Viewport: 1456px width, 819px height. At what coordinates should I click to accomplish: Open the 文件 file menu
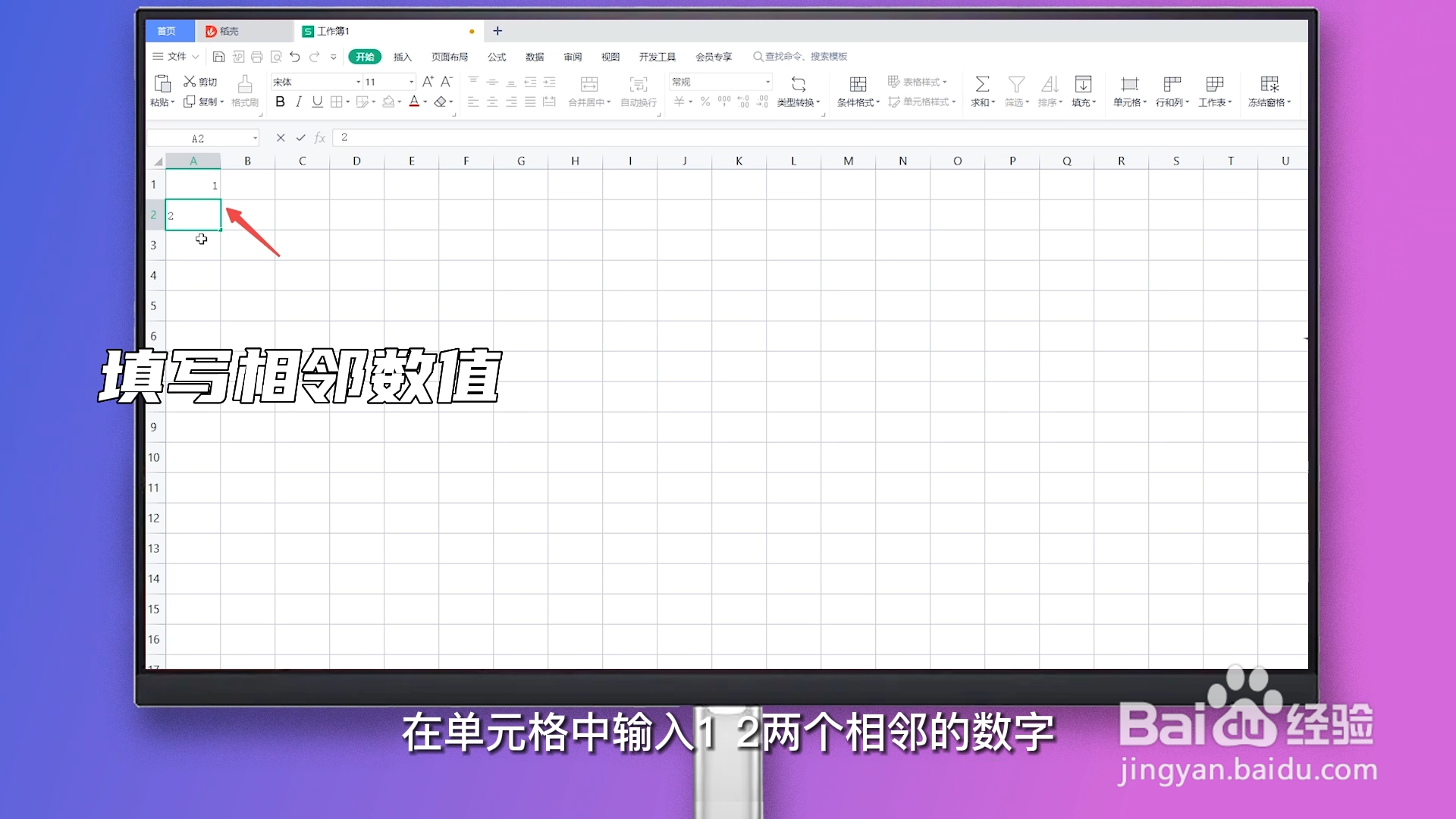(175, 56)
